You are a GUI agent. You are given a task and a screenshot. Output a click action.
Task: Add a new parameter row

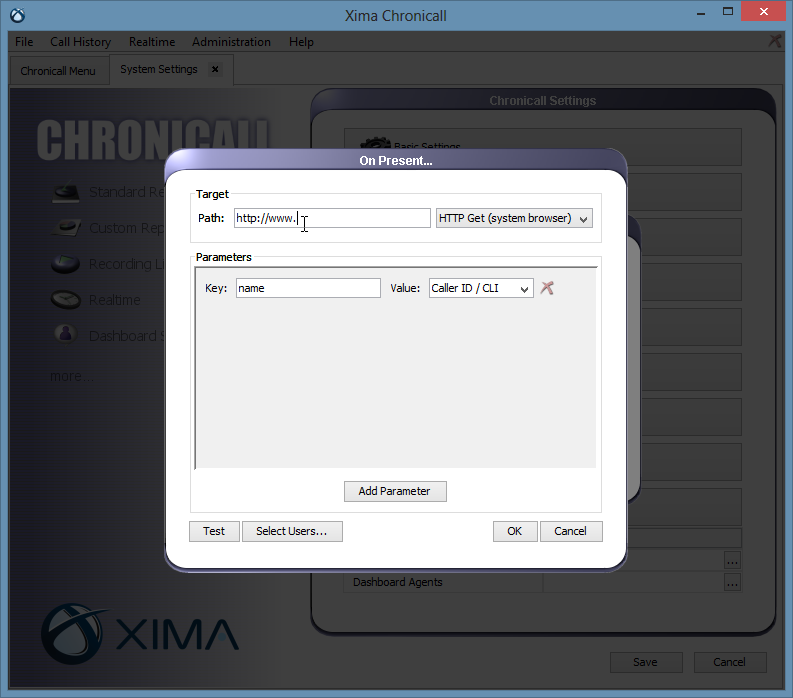[x=395, y=491]
